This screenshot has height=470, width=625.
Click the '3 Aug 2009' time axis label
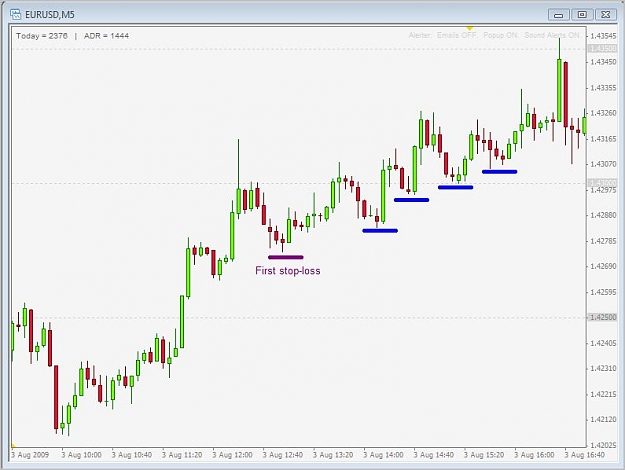pos(30,455)
